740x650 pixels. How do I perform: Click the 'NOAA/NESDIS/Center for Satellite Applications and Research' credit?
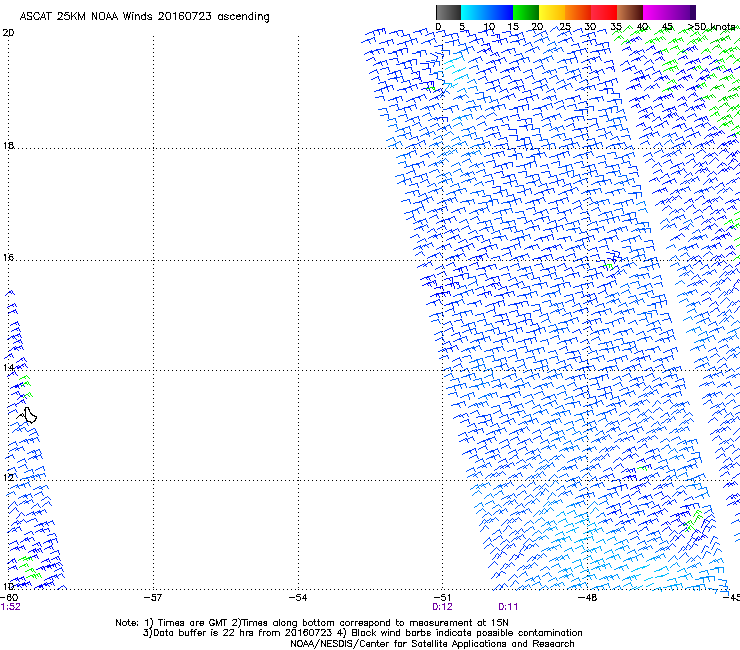tap(432, 644)
